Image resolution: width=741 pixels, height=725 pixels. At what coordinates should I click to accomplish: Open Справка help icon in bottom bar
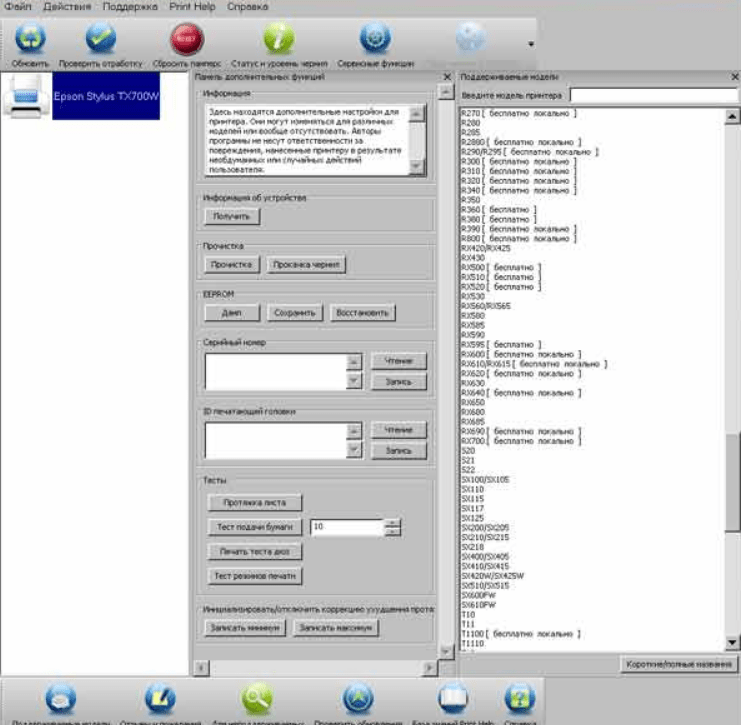(520, 698)
